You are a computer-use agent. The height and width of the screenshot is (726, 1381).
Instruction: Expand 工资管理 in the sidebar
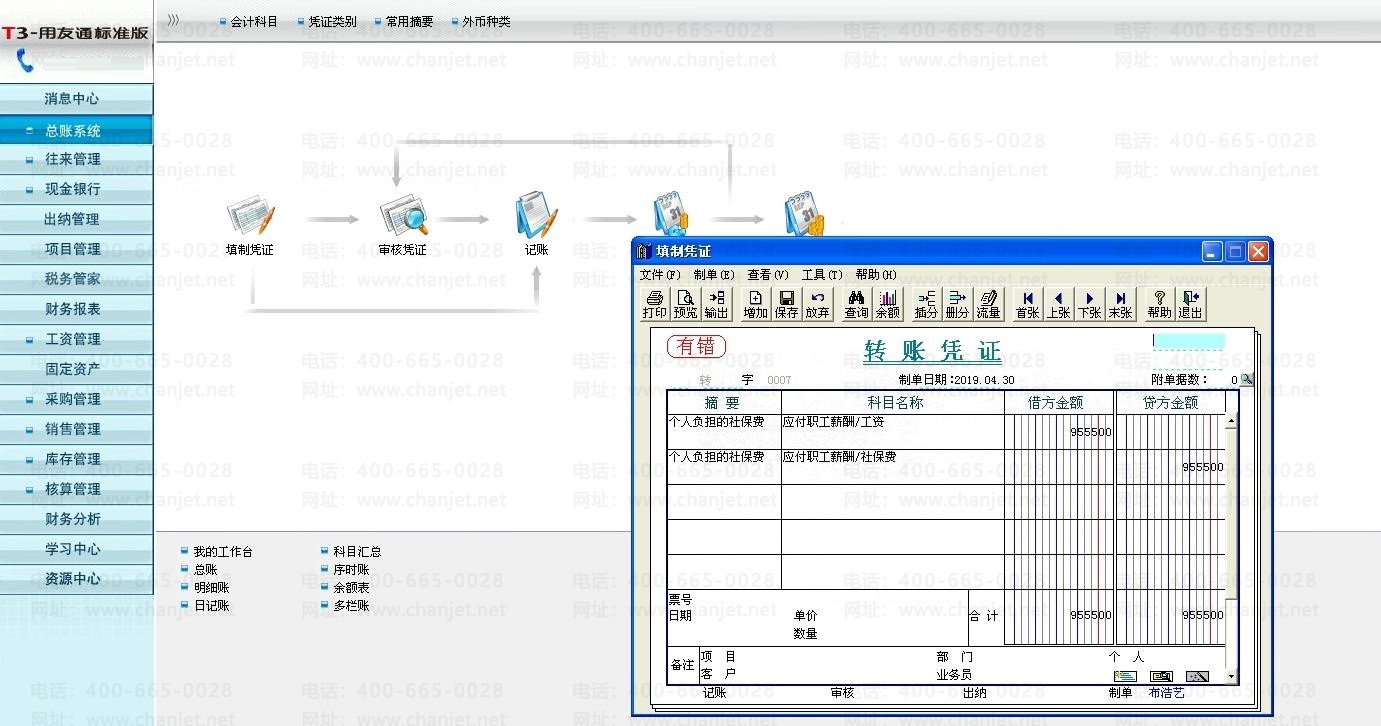[x=77, y=339]
